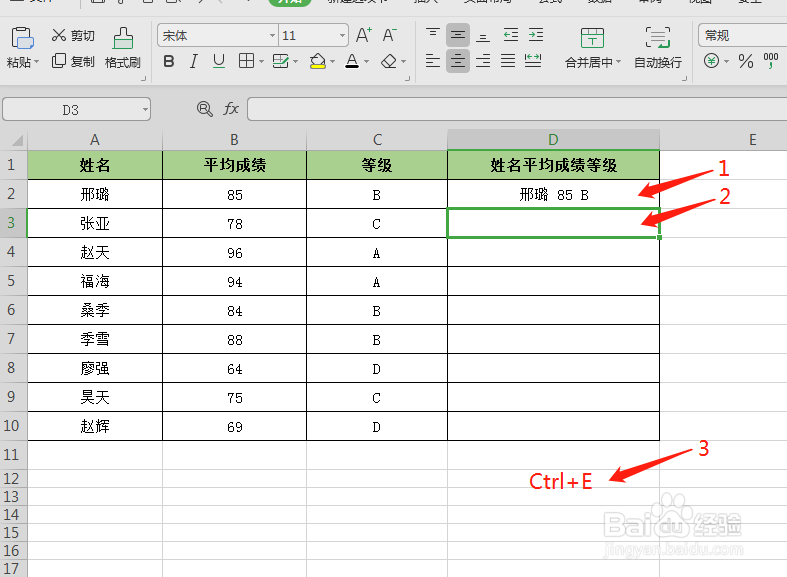The image size is (787, 577).
Task: Decrease font size with A- icon
Action: (389, 35)
